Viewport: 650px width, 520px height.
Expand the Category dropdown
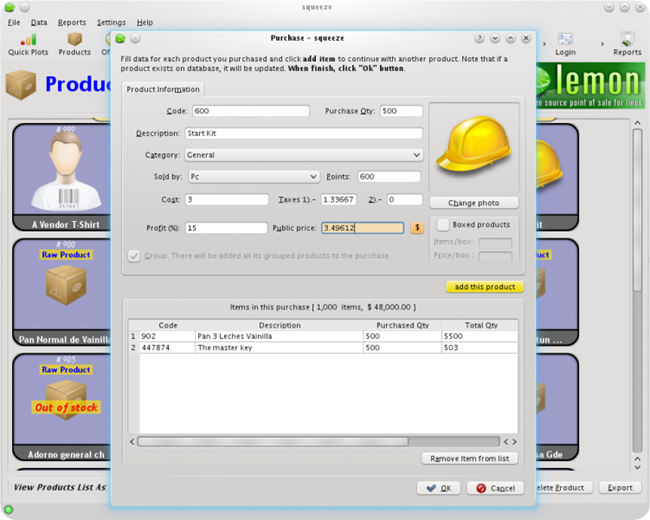coord(304,155)
